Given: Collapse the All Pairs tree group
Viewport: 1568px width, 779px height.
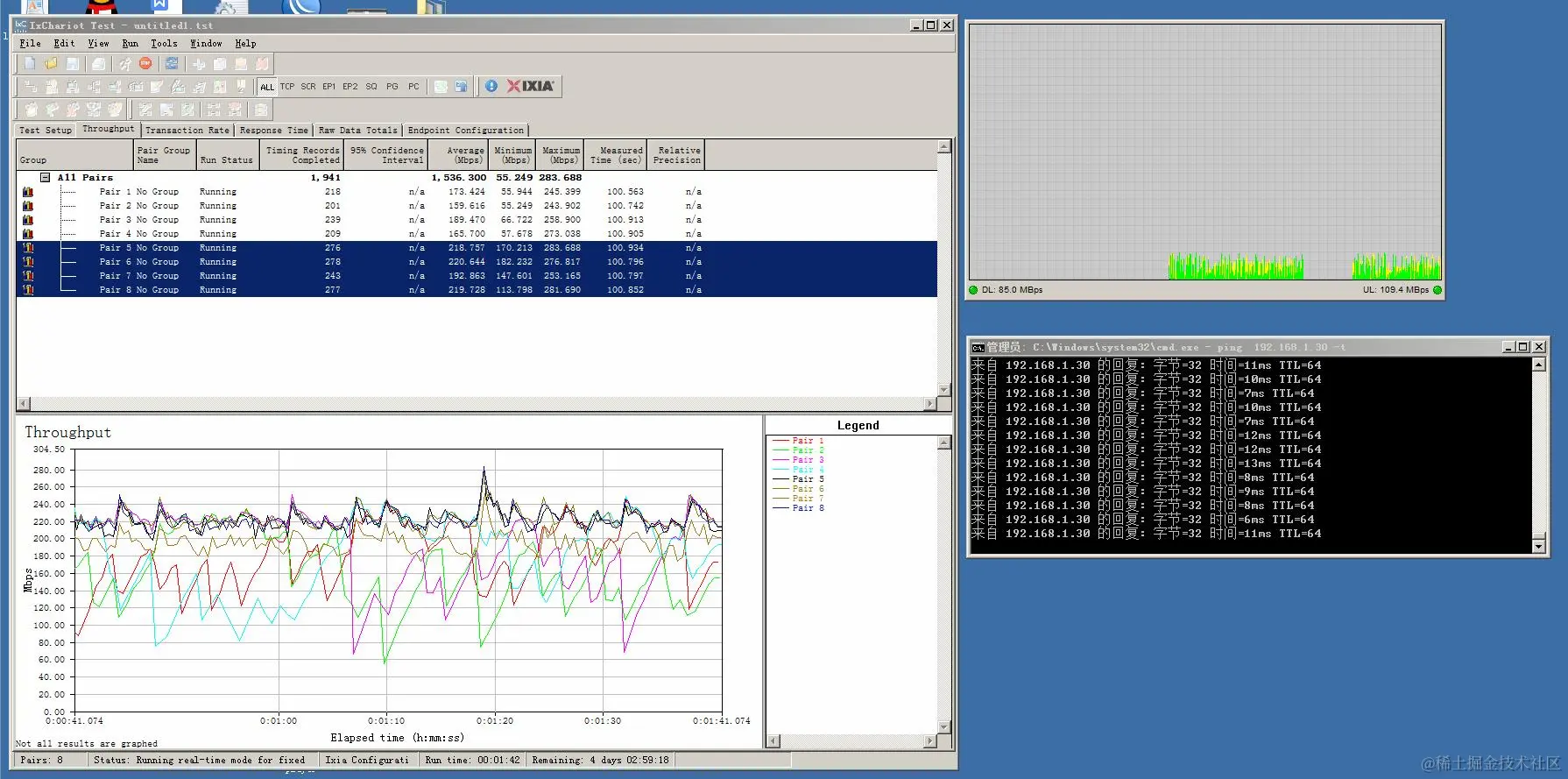Looking at the screenshot, I should pyautogui.click(x=46, y=178).
